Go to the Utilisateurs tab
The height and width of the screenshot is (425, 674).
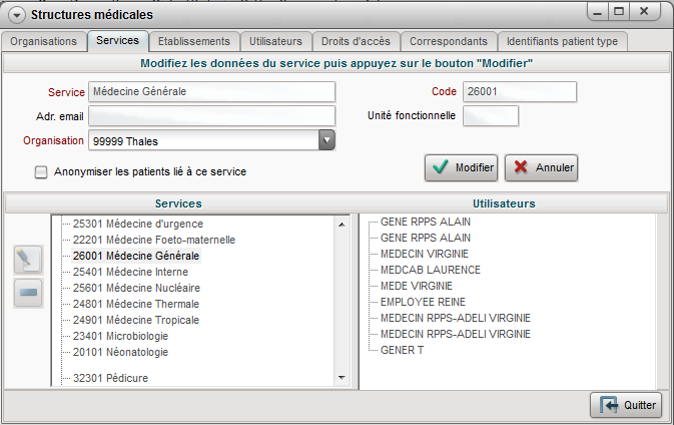coord(275,41)
